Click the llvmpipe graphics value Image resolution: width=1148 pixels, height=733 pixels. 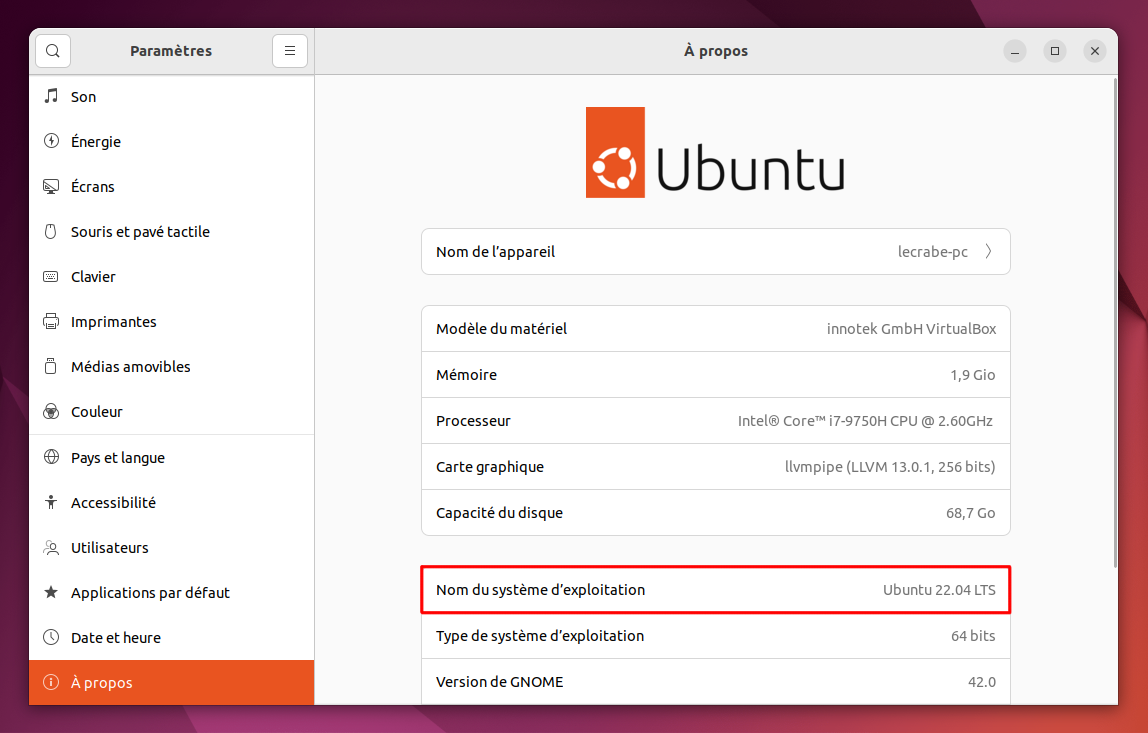[890, 466]
